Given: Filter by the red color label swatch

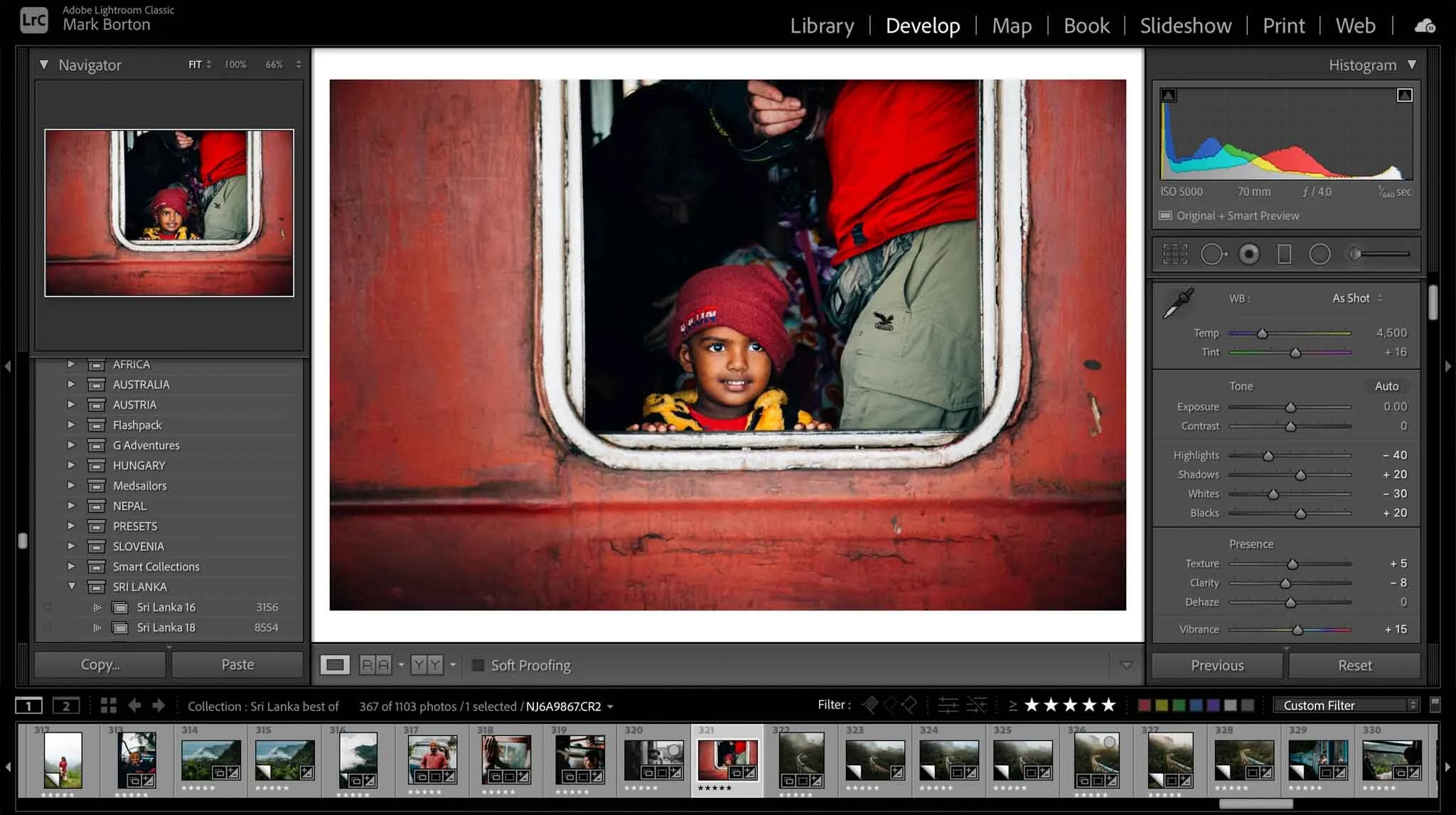Looking at the screenshot, I should click(1145, 705).
